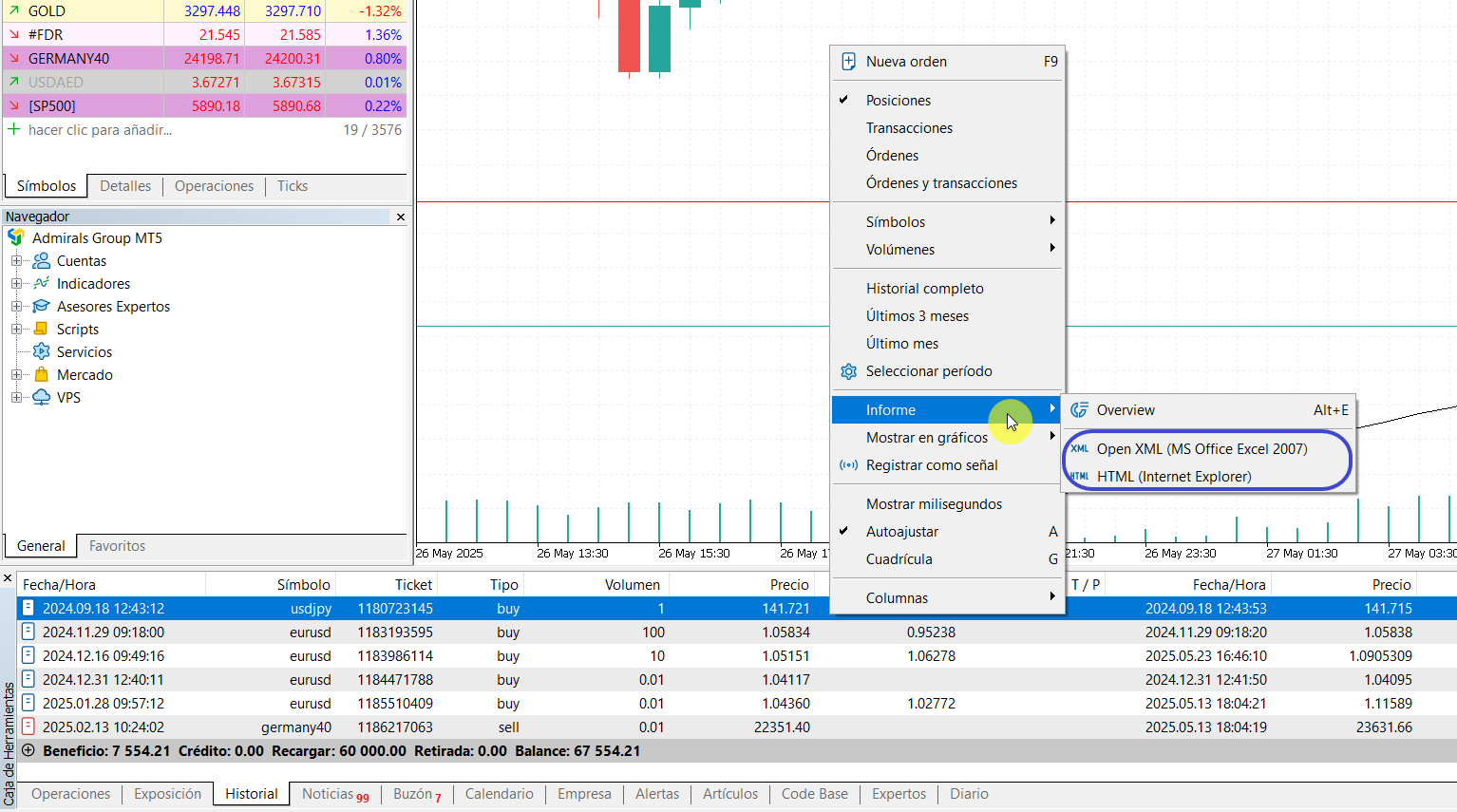This screenshot has width=1457, height=812.
Task: Click the hacer clic para añadir field
Action: (100, 130)
